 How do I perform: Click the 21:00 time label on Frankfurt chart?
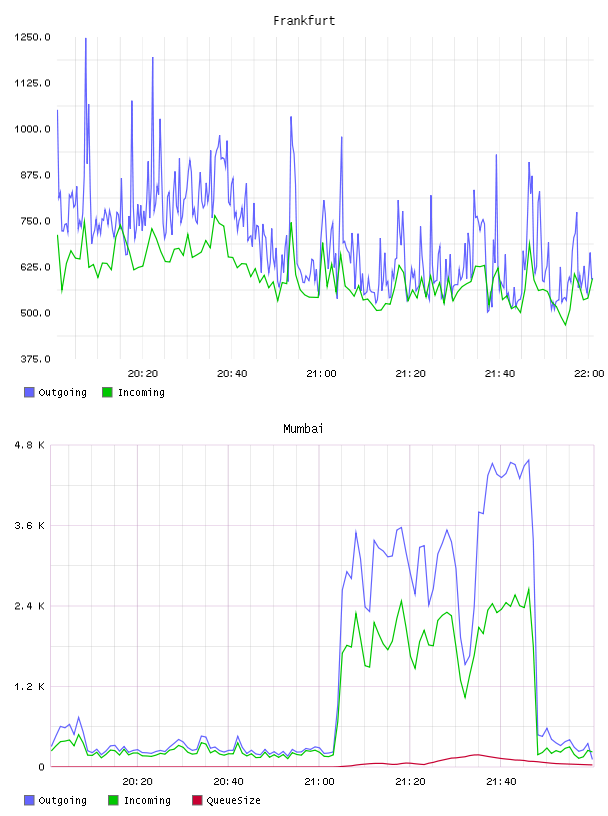point(321,374)
